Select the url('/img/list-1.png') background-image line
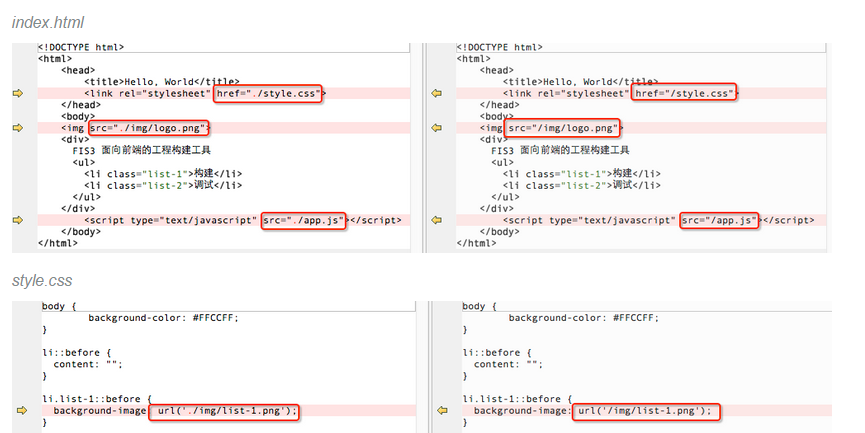This screenshot has width=865, height=433. (x=647, y=410)
